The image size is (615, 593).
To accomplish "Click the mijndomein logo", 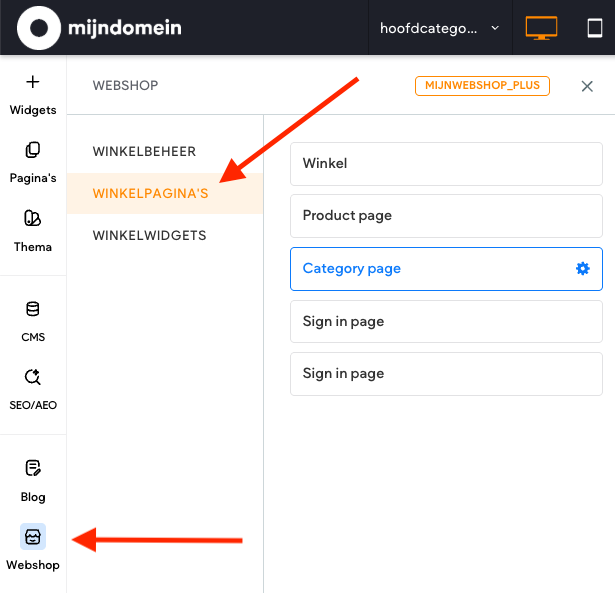I will [x=100, y=28].
